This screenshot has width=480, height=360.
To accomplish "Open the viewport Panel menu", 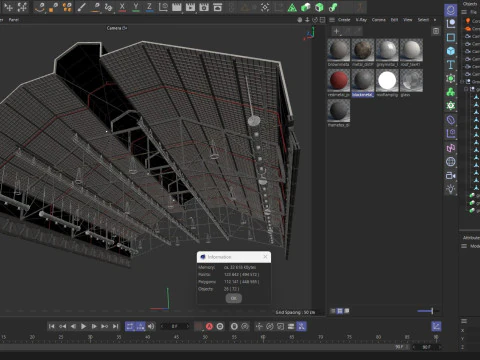I will [x=14, y=20].
